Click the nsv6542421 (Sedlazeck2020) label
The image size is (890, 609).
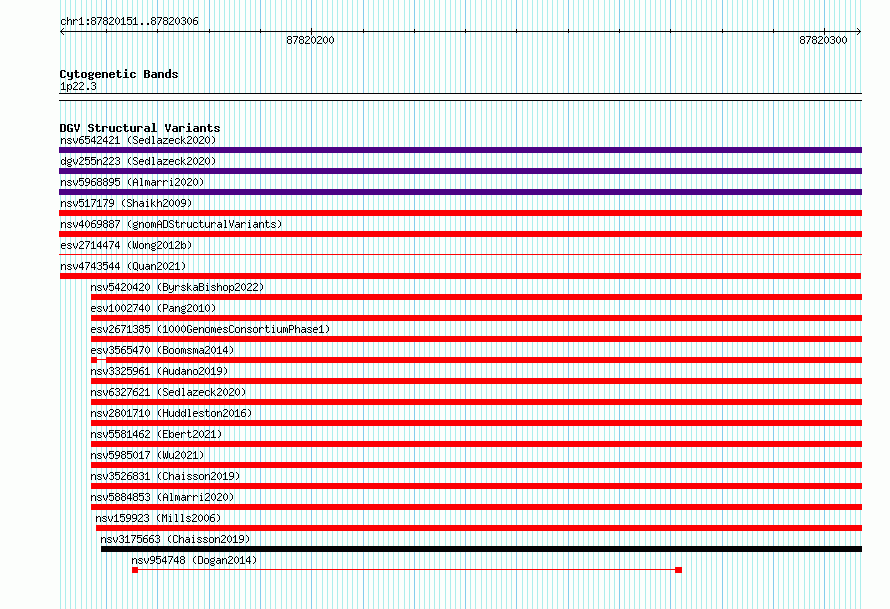coord(138,140)
